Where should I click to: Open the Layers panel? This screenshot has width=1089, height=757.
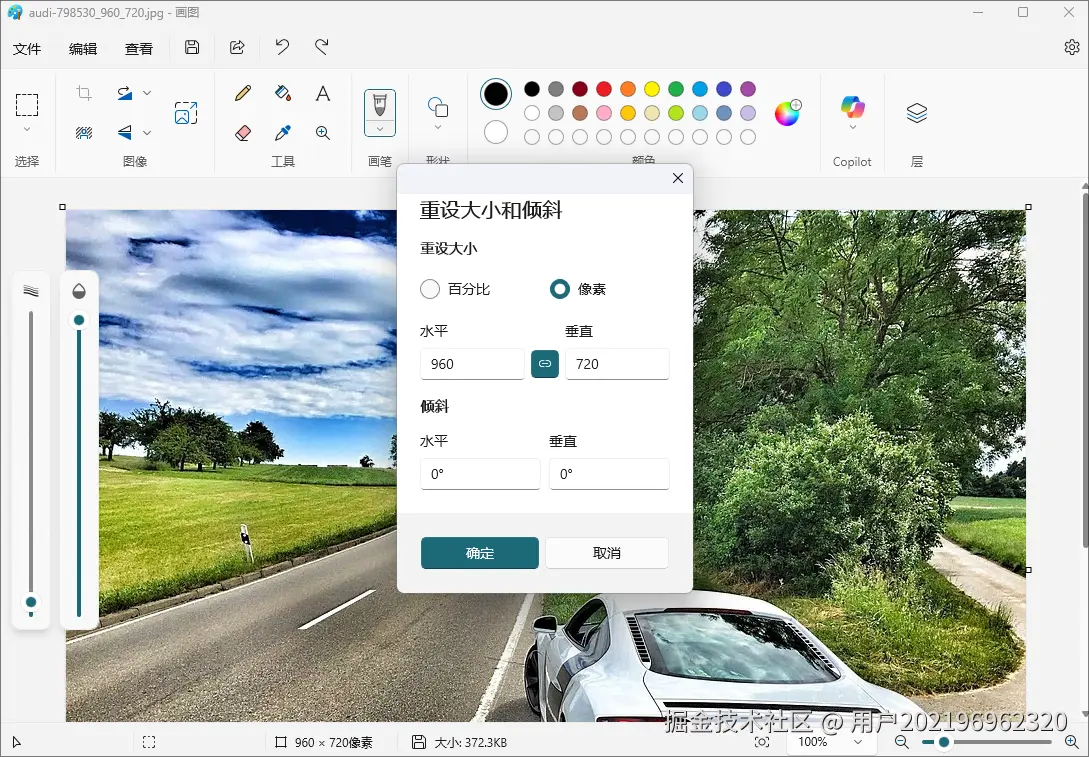(917, 113)
